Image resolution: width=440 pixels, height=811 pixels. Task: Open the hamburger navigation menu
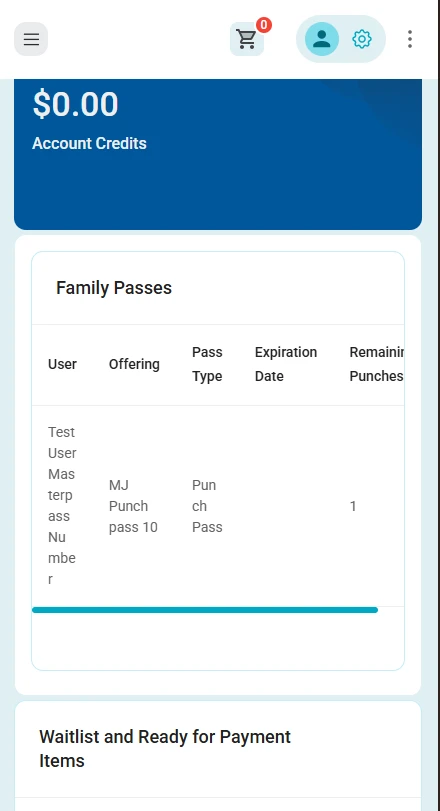pos(31,39)
